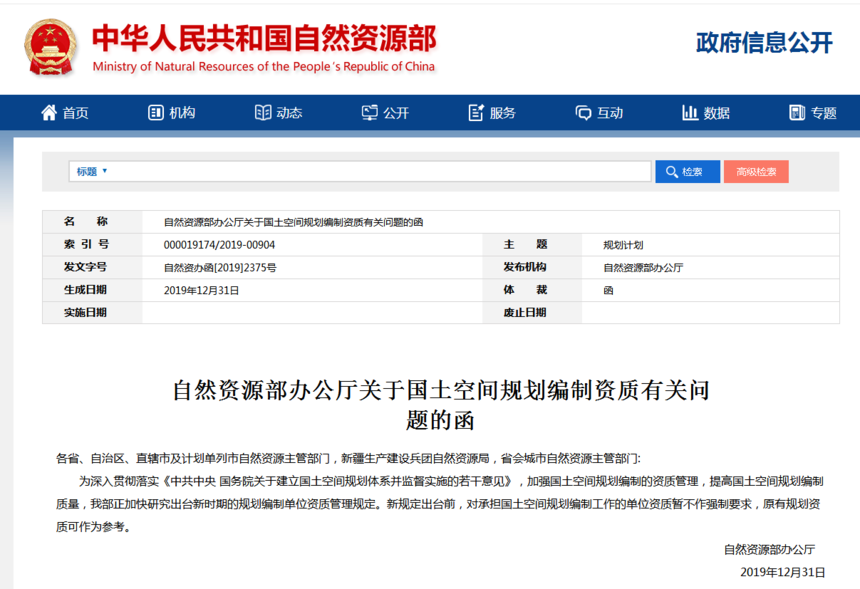The image size is (860, 589).
Task: Click the document name in the 名称 row
Action: point(293,222)
